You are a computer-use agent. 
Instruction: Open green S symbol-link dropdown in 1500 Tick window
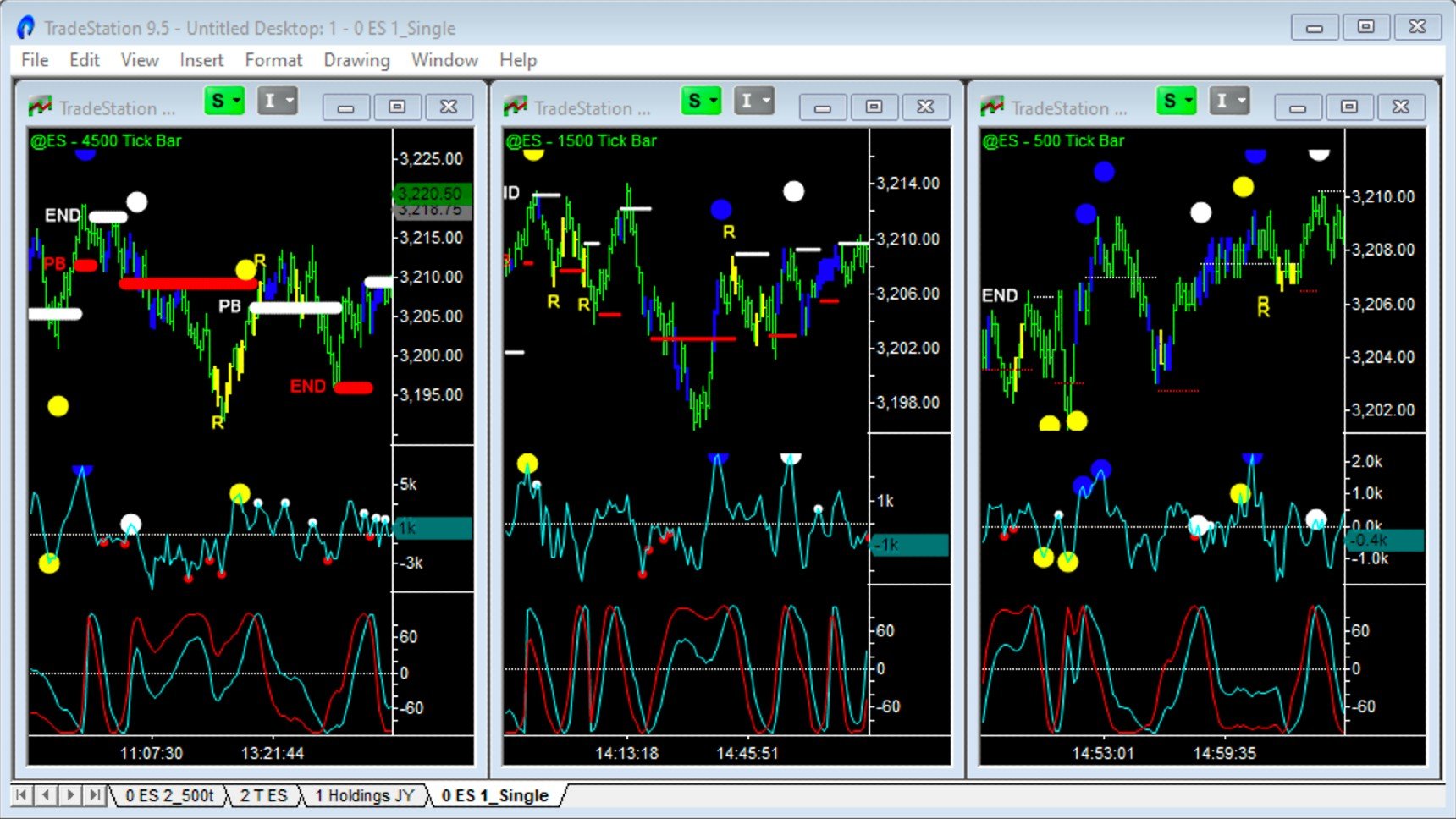coord(701,102)
